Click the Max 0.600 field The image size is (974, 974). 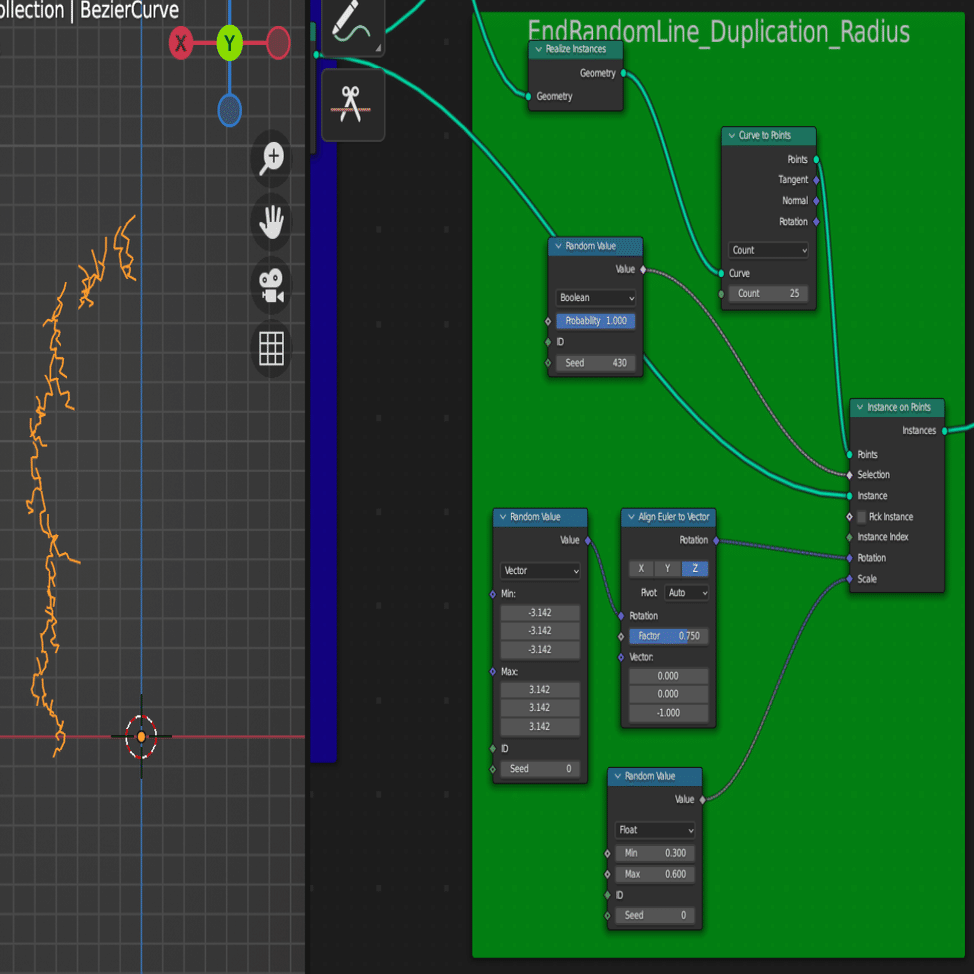tap(655, 875)
